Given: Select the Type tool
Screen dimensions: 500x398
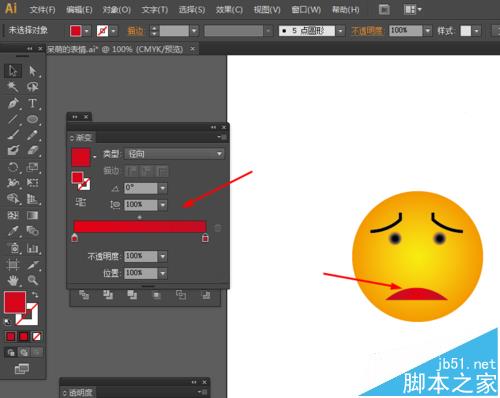Looking at the screenshot, I should [32, 103].
